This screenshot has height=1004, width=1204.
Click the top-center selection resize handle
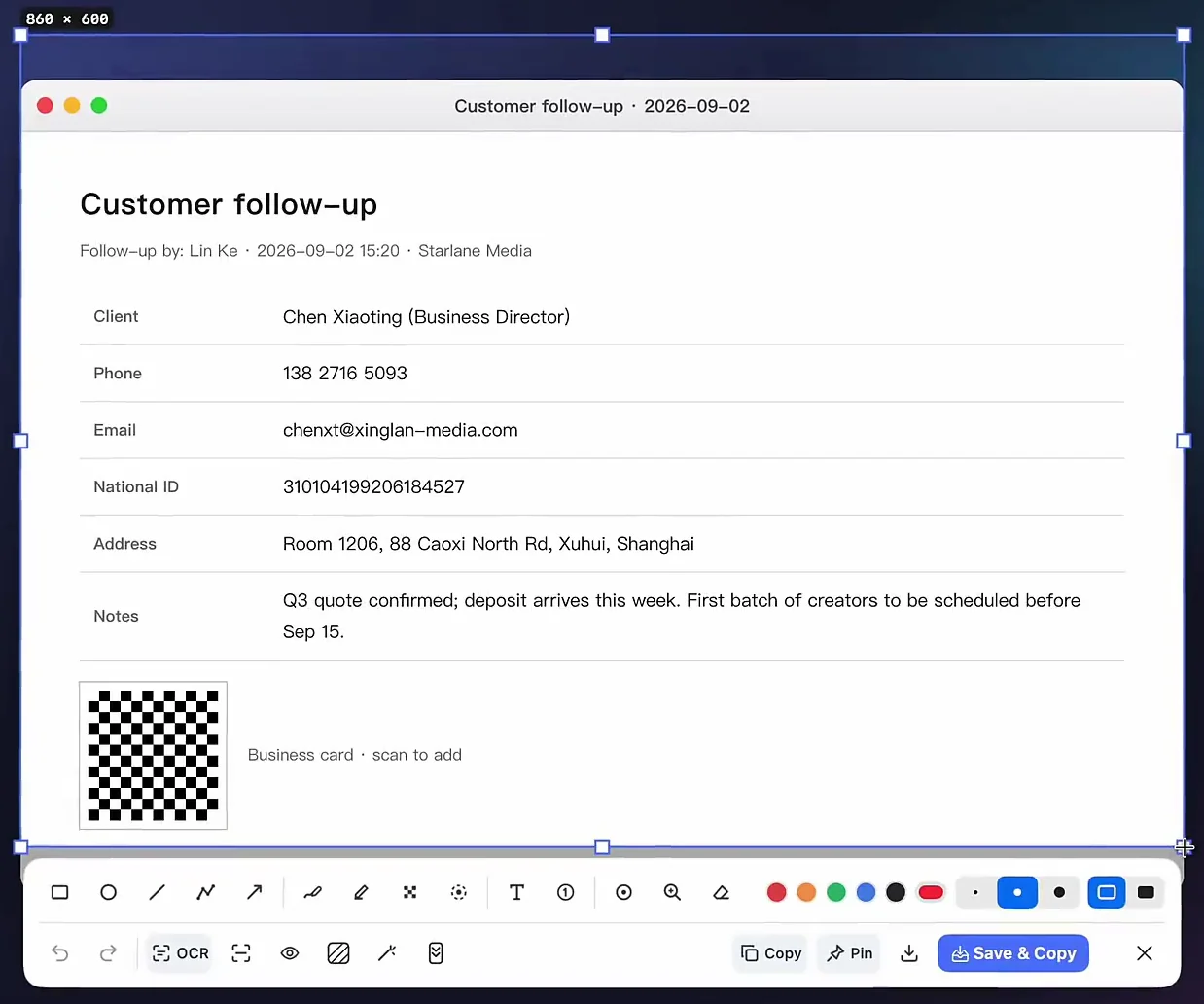point(602,35)
